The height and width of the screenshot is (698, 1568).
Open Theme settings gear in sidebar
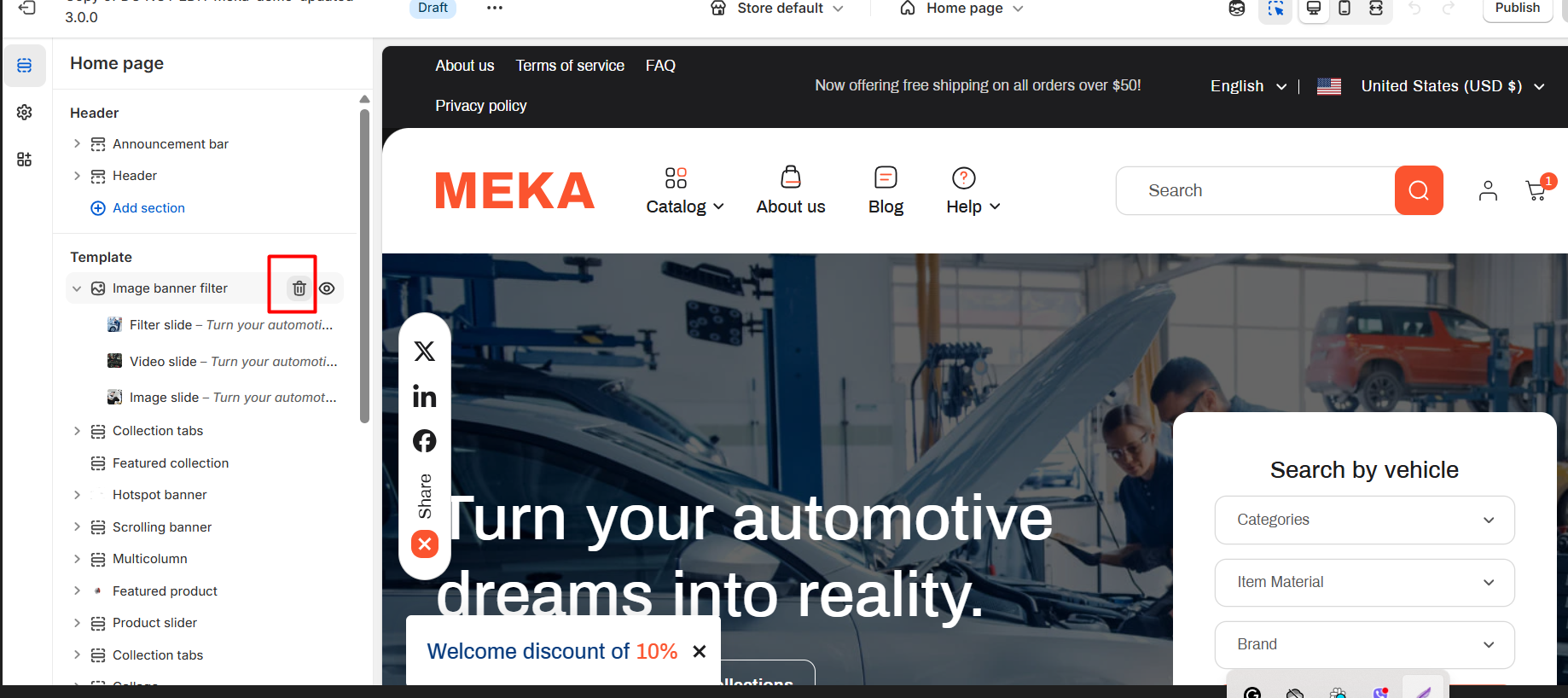pos(25,113)
